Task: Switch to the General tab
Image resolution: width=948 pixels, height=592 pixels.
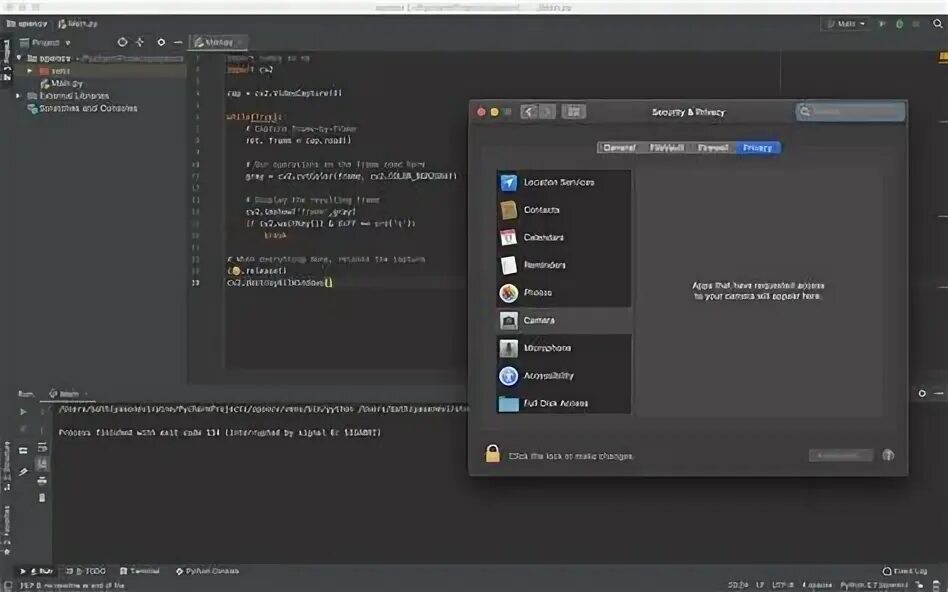Action: (x=620, y=148)
